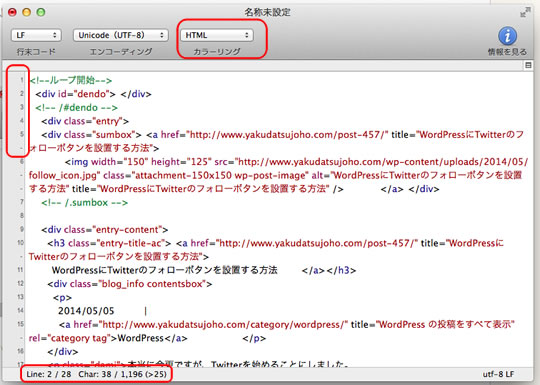The width and height of the screenshot is (540, 385).
Task: Click the <p> tag on line 13
Action: click(62, 298)
